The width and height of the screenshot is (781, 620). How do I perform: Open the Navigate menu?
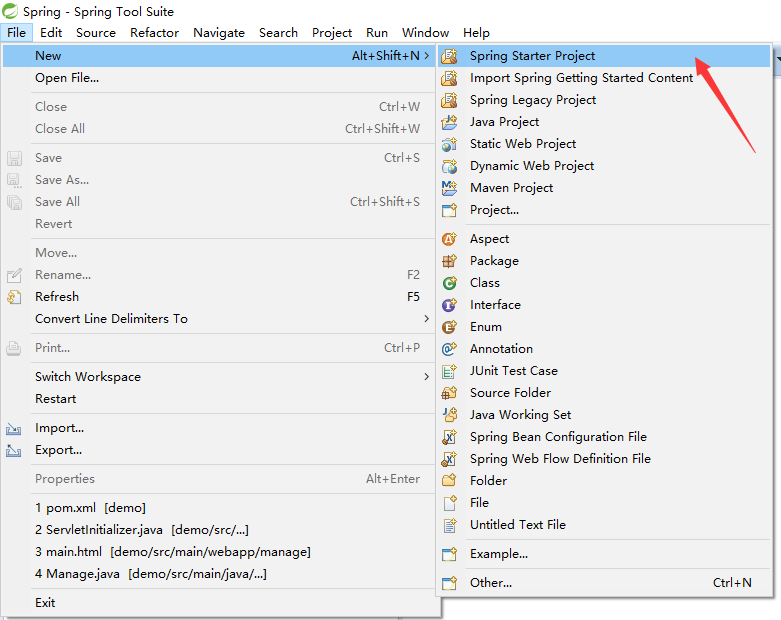219,33
